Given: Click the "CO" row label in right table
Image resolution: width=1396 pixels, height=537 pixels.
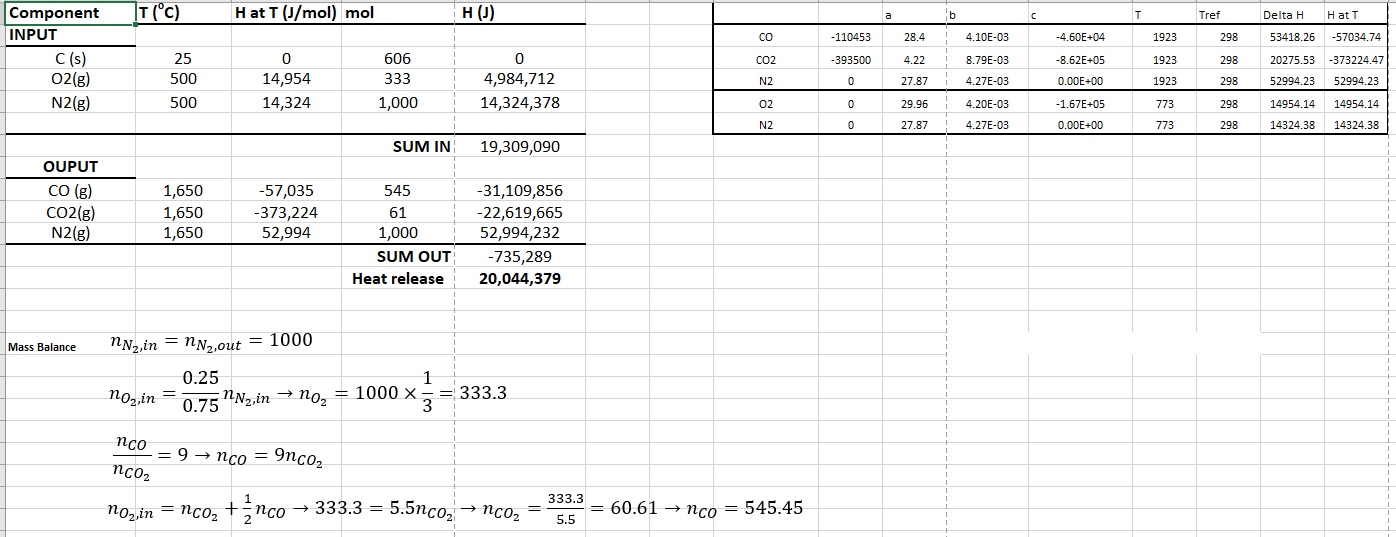Looking at the screenshot, I should (x=764, y=37).
